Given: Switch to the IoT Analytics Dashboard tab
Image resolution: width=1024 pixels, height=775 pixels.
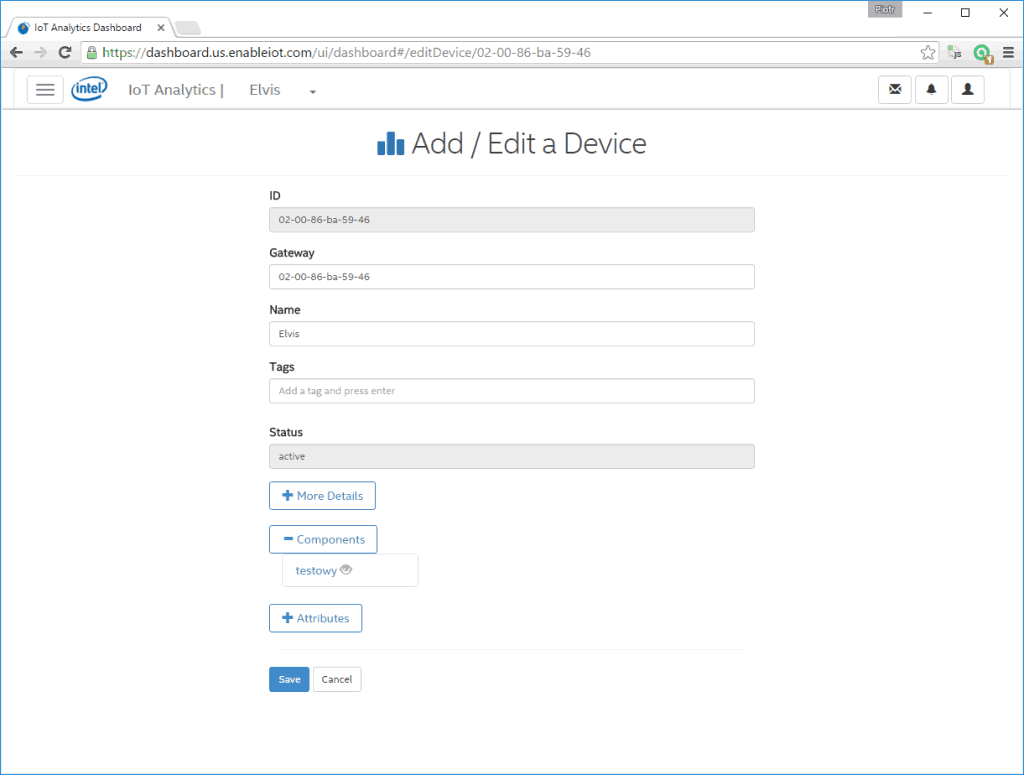Looking at the screenshot, I should [x=85, y=27].
